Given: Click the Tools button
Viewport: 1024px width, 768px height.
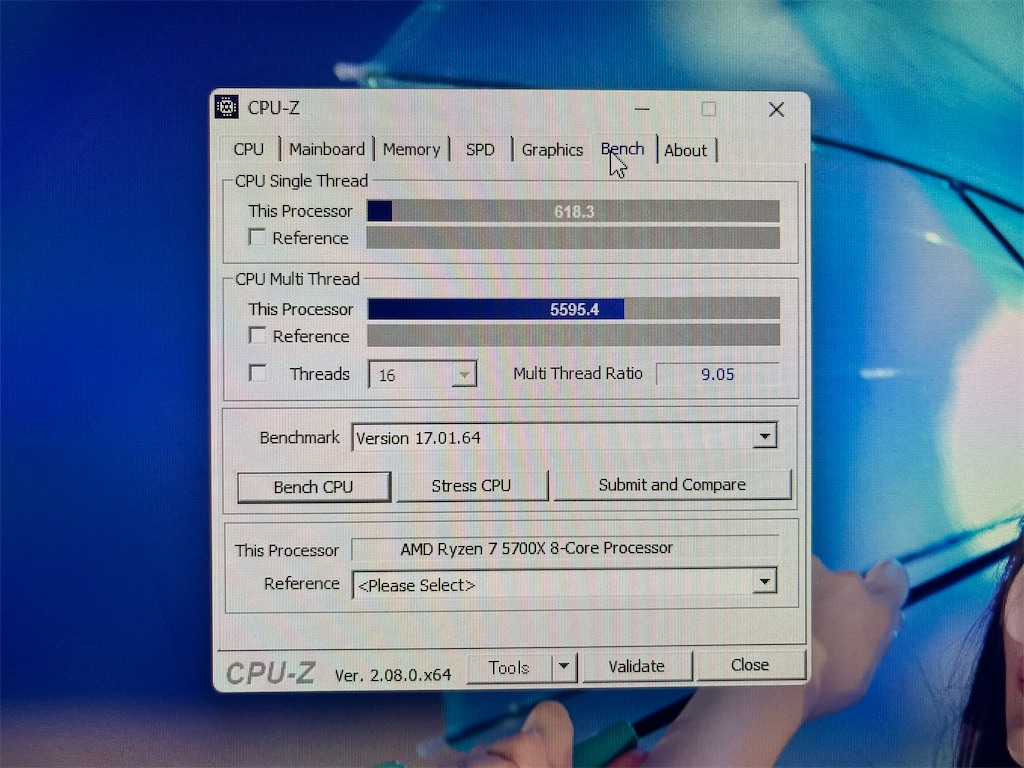Looking at the screenshot, I should 509,667.
